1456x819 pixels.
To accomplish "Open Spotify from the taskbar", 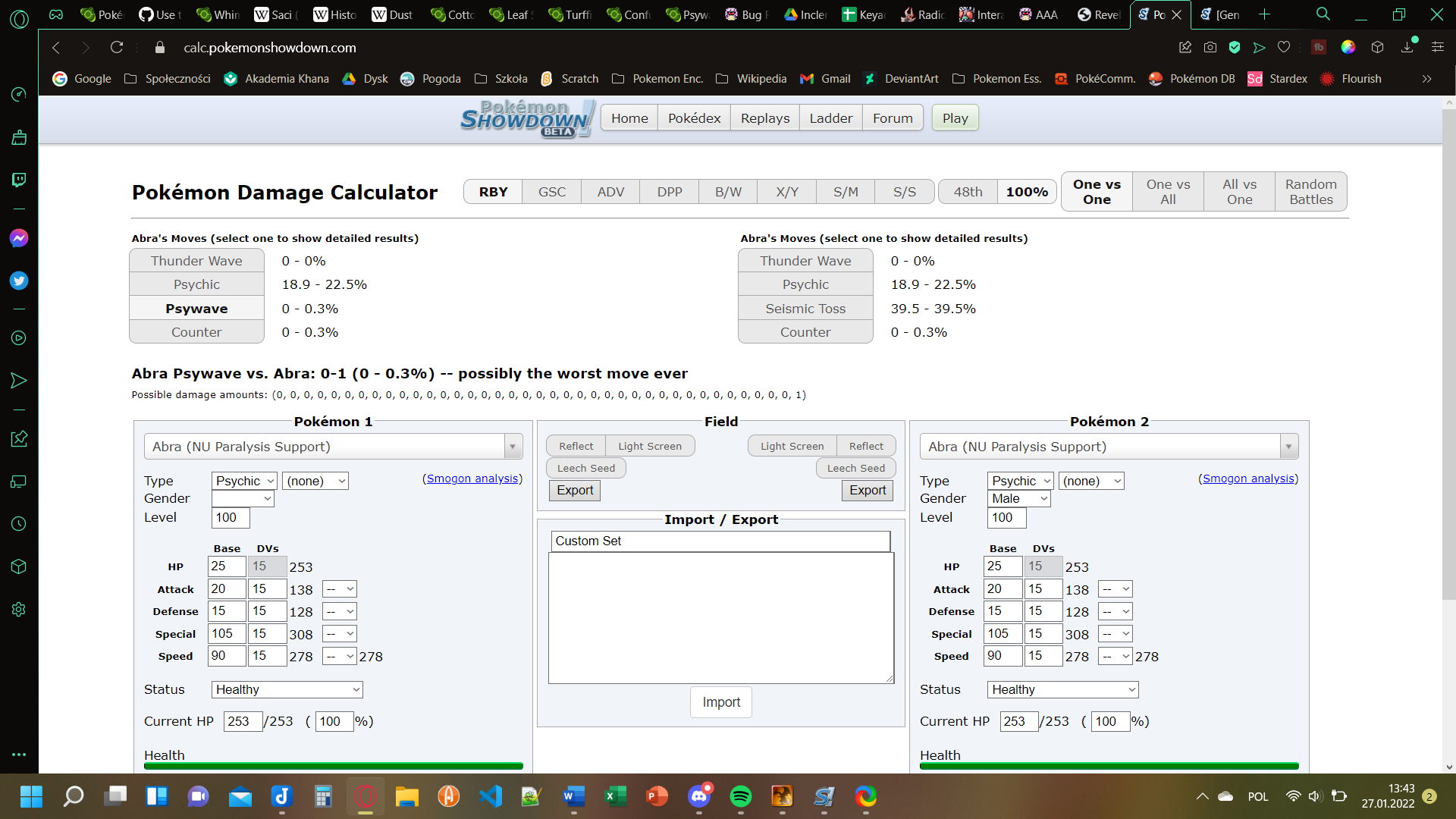I will coord(740,796).
